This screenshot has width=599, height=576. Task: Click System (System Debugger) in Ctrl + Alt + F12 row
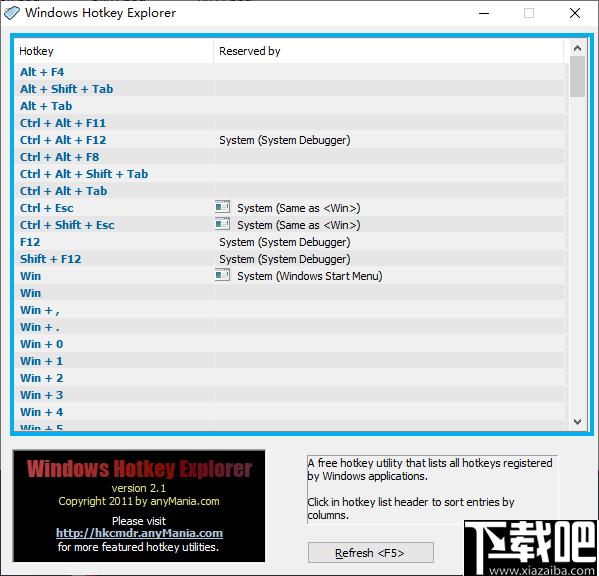click(x=285, y=140)
